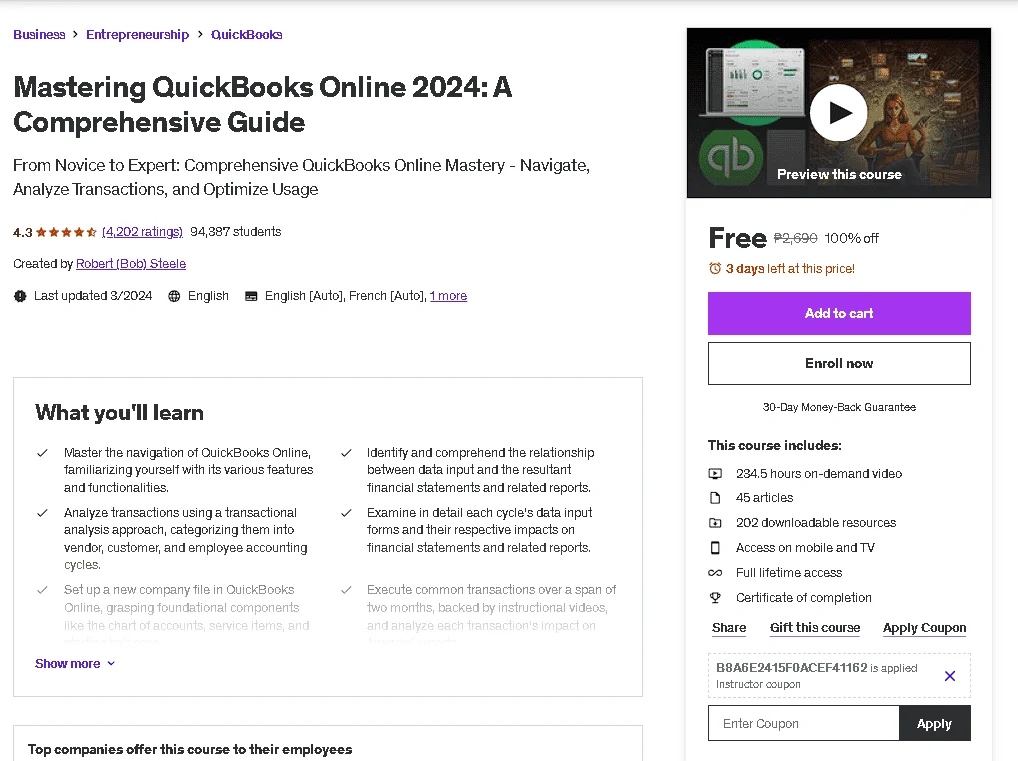
Task: Click the articles document icon
Action: [x=715, y=498]
